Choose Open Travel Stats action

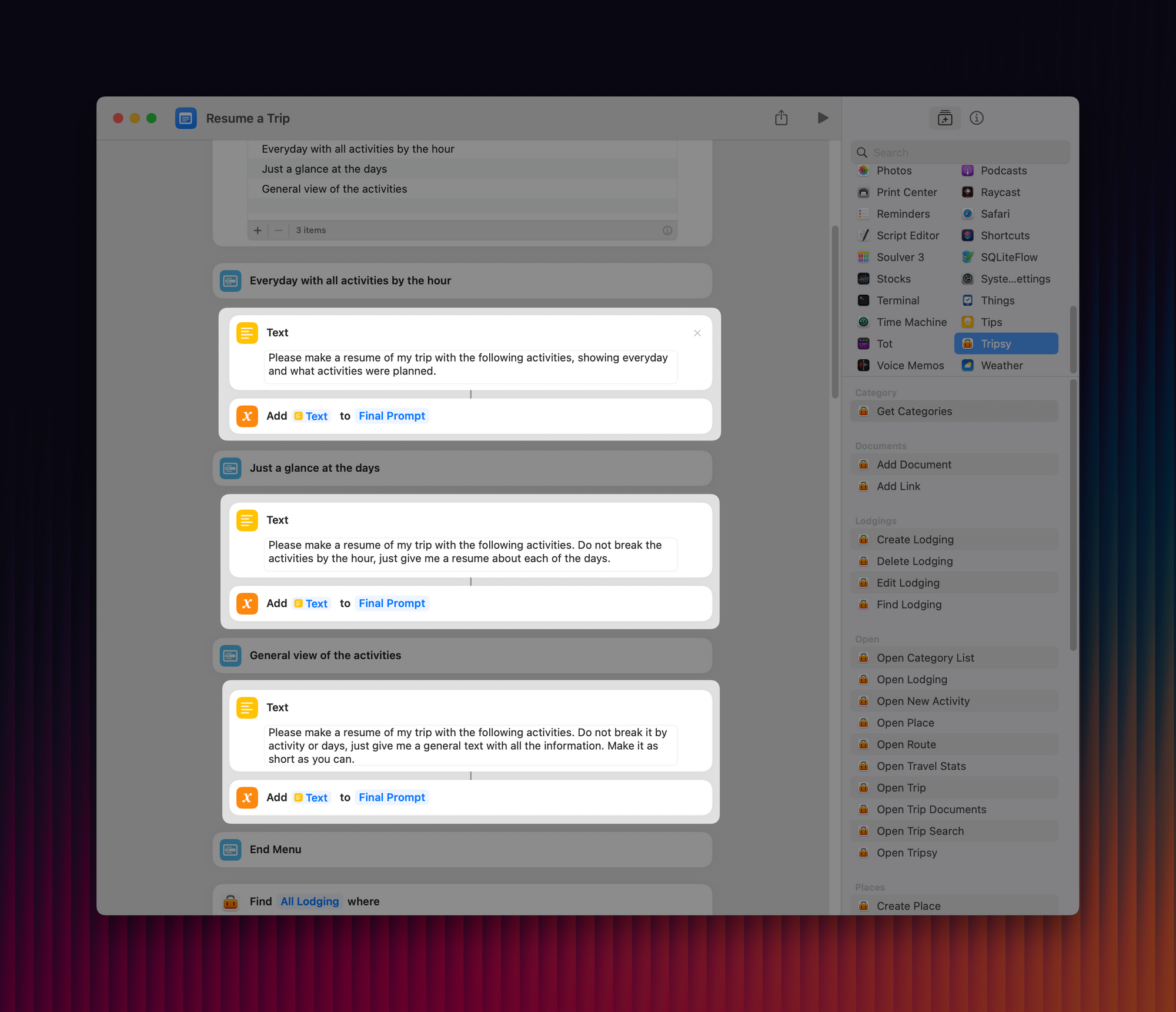954,766
